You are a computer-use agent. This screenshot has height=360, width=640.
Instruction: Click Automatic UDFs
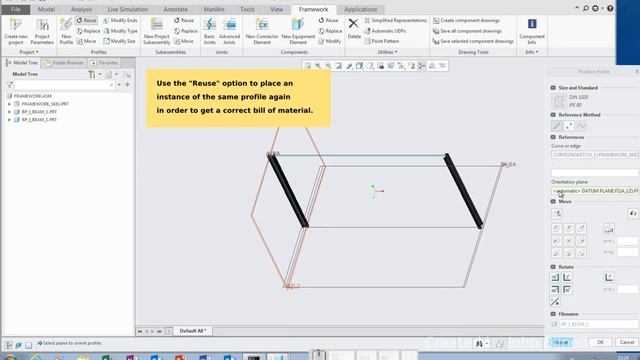(384, 31)
